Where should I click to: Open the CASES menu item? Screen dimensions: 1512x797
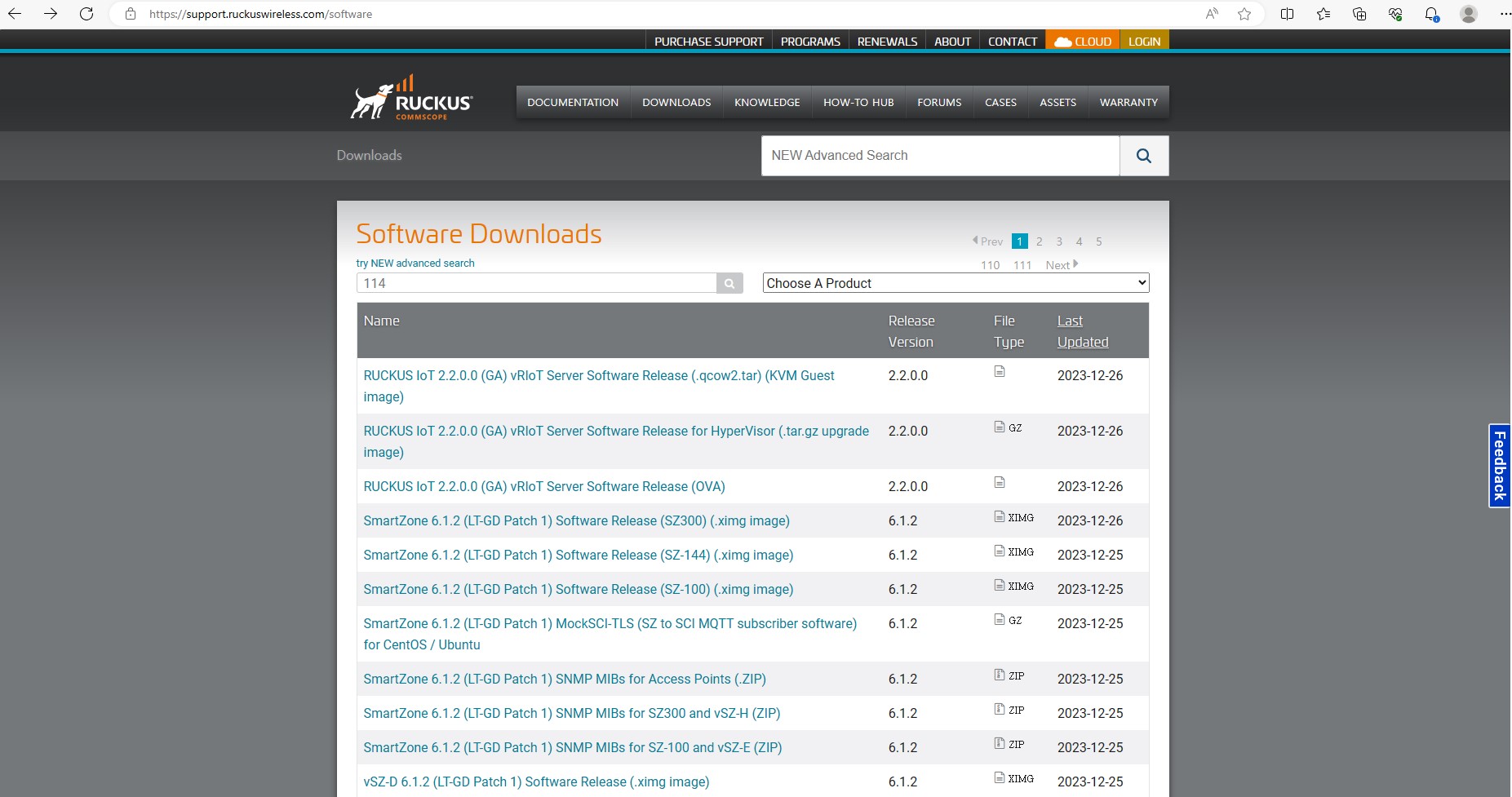1000,103
